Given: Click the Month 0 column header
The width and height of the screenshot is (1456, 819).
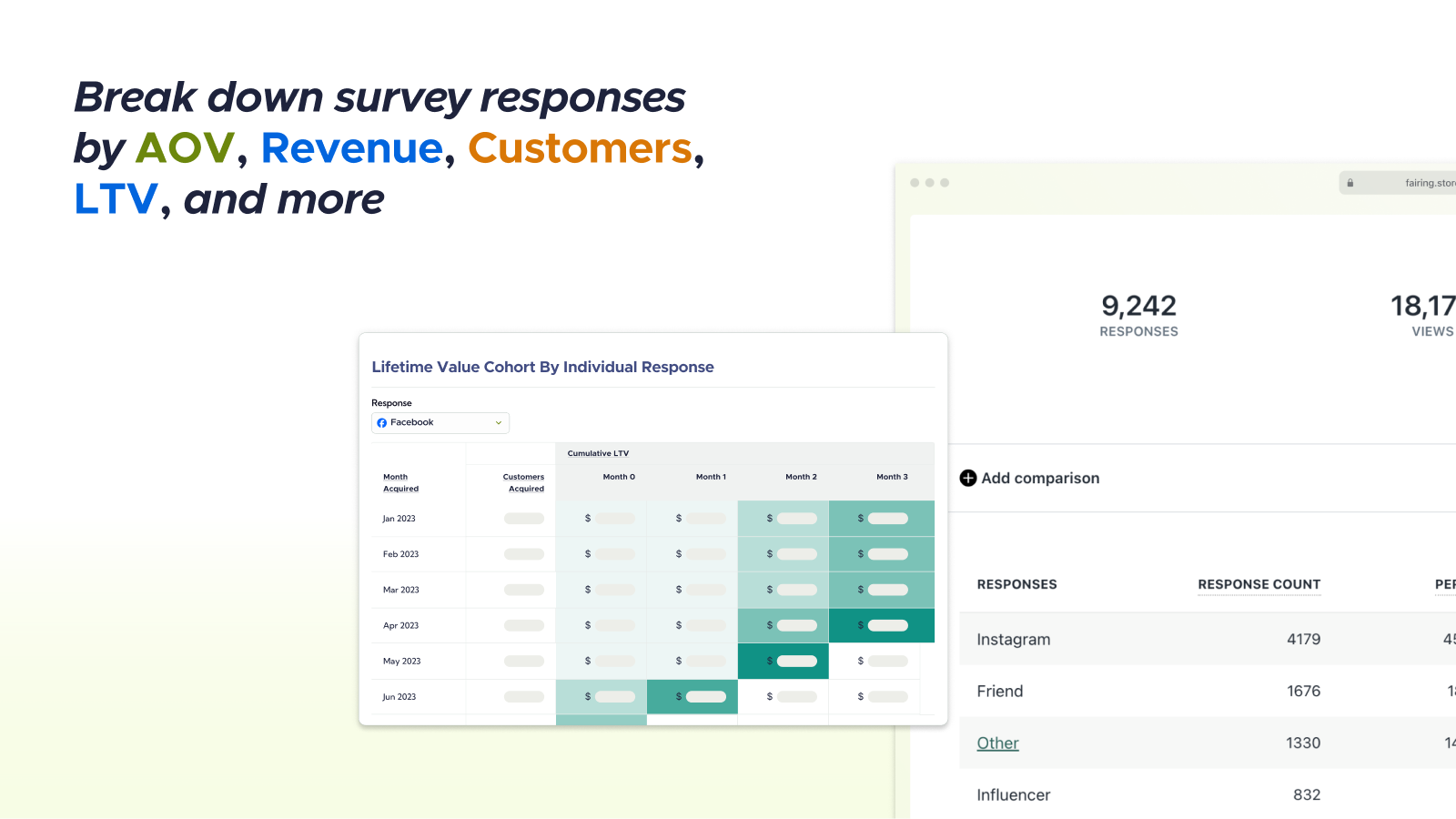Looking at the screenshot, I should point(619,477).
